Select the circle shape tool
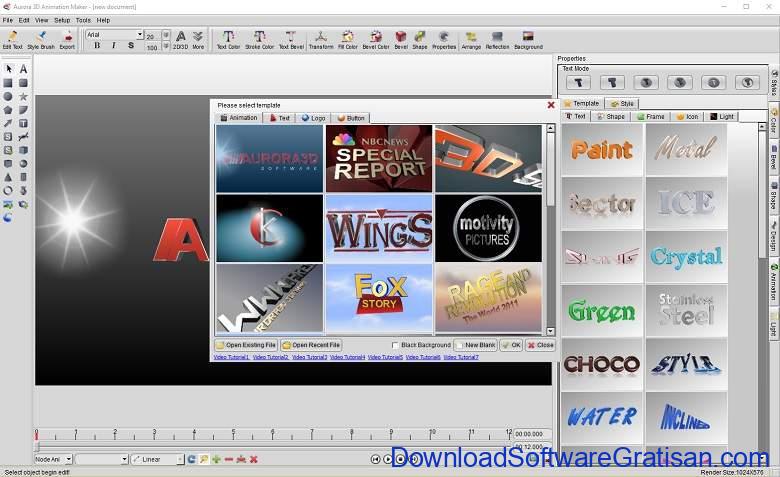This screenshot has height=477, width=780. (8, 96)
